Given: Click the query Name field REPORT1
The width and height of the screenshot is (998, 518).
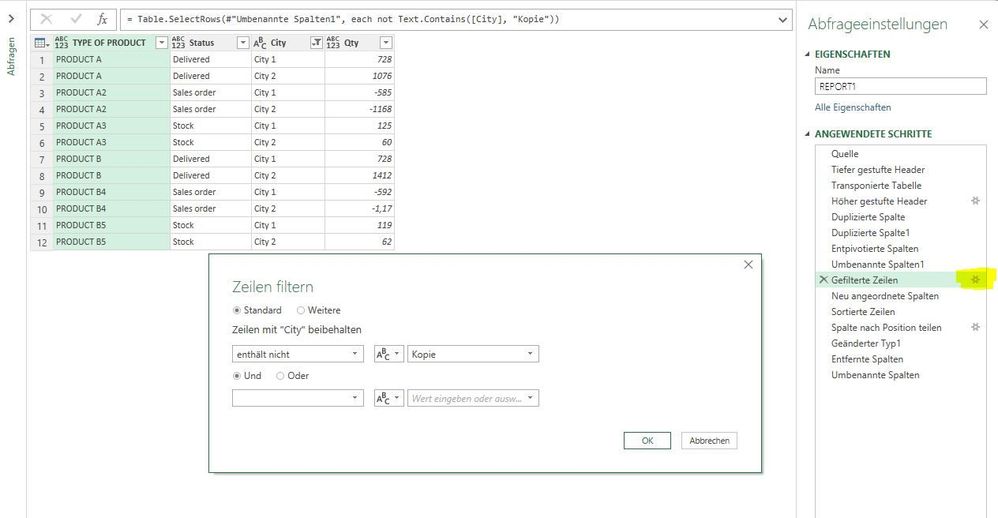Looking at the screenshot, I should click(901, 86).
